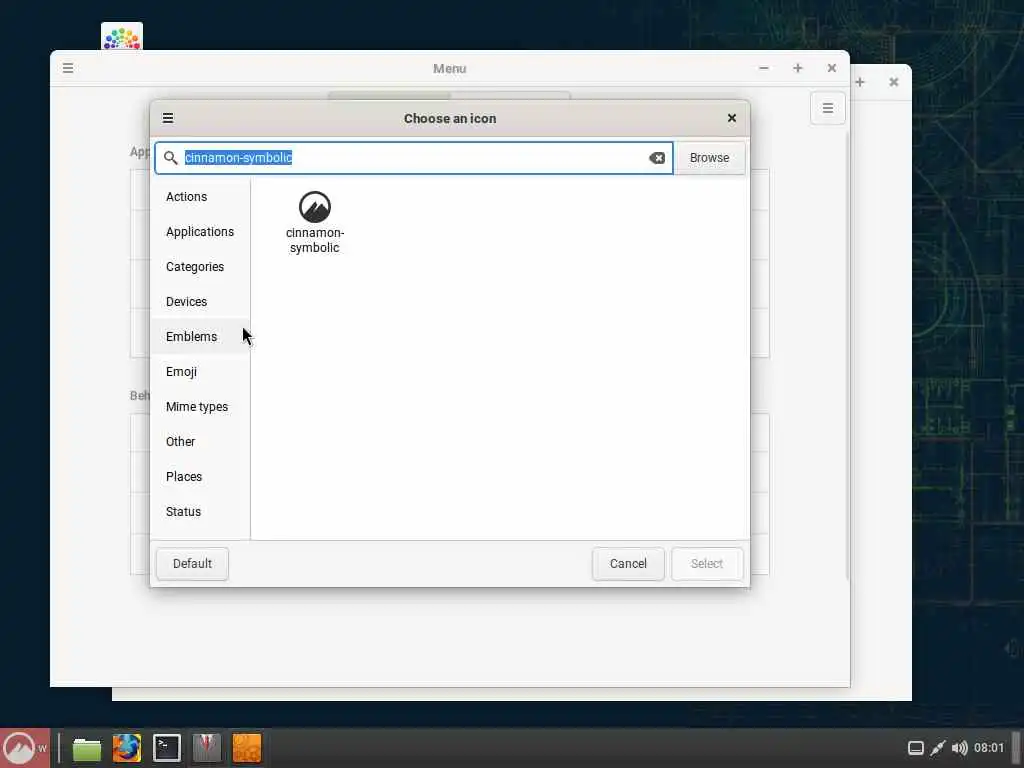Clear the icon search field
The width and height of the screenshot is (1024, 768).
(656, 158)
